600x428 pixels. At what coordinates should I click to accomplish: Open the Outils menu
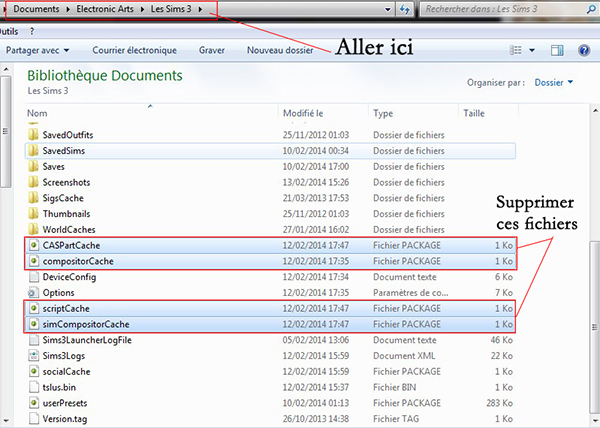[10, 31]
